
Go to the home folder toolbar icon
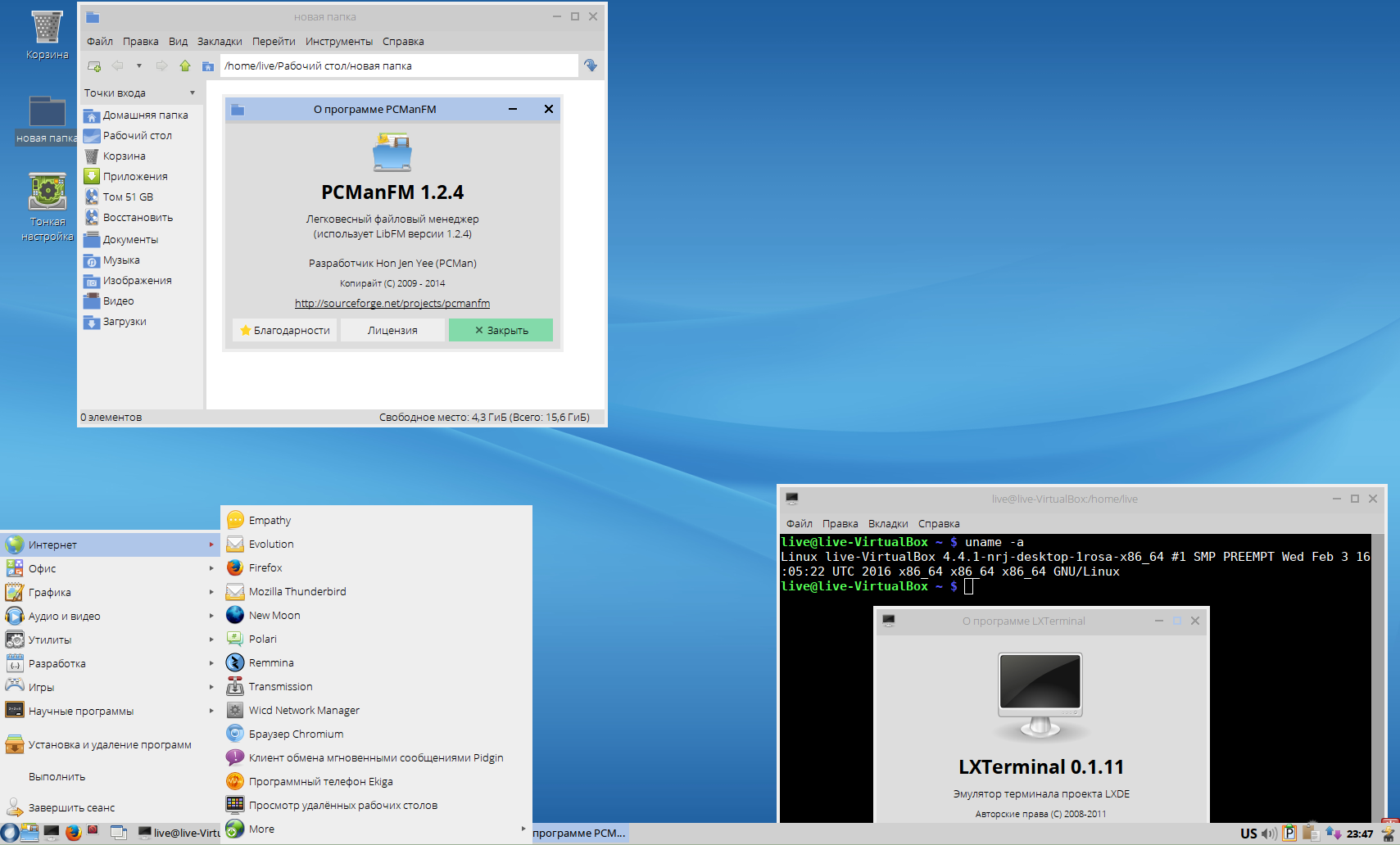pyautogui.click(x=208, y=66)
